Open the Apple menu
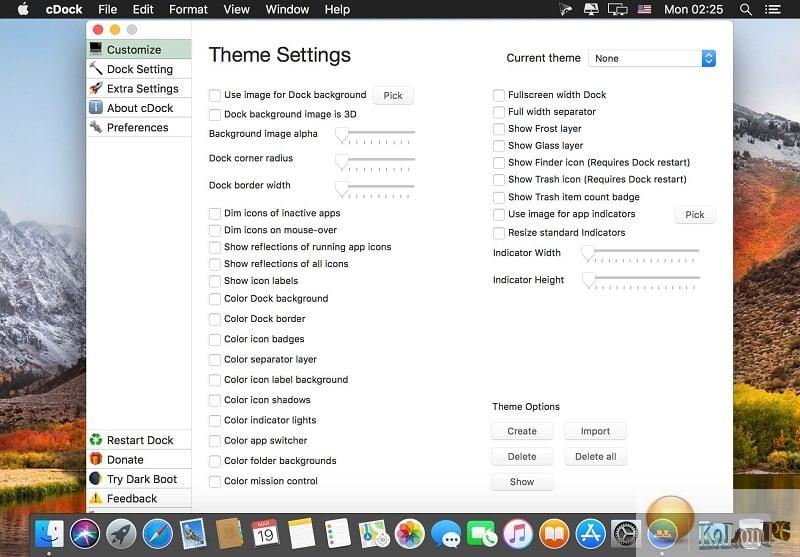The width and height of the screenshot is (800, 557). coord(23,9)
